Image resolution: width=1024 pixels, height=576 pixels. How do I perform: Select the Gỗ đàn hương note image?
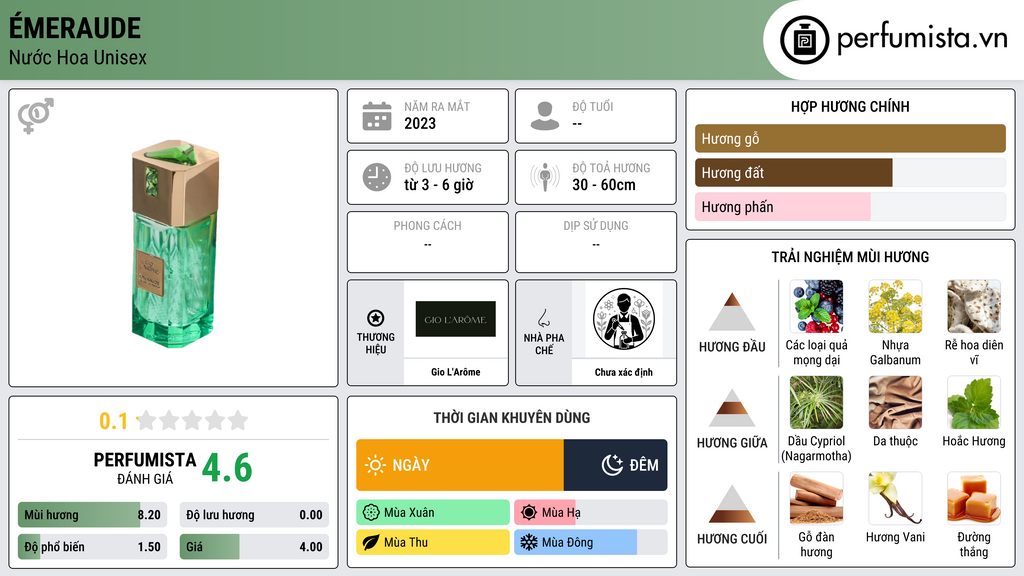[816, 499]
